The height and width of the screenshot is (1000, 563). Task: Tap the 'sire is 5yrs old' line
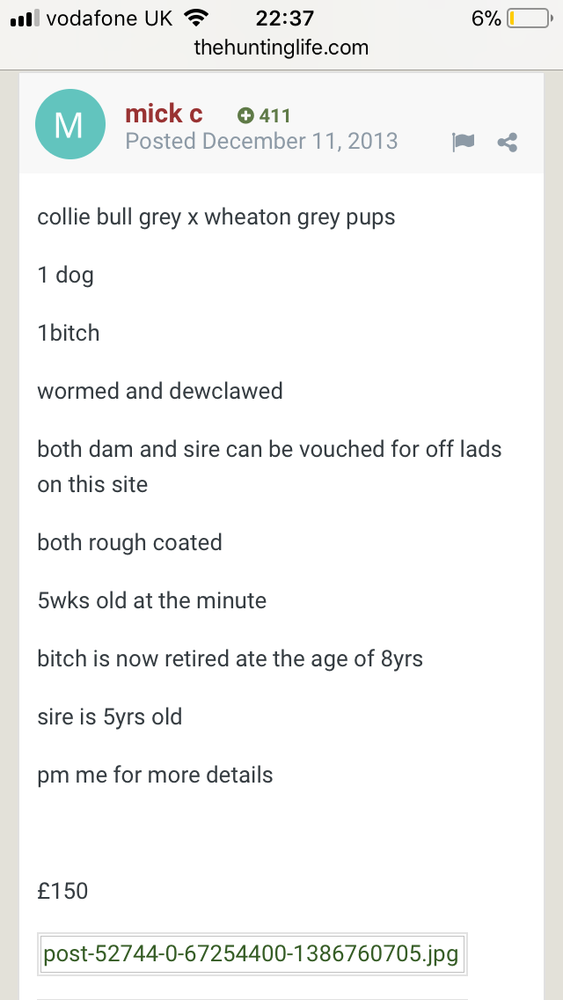(x=110, y=716)
